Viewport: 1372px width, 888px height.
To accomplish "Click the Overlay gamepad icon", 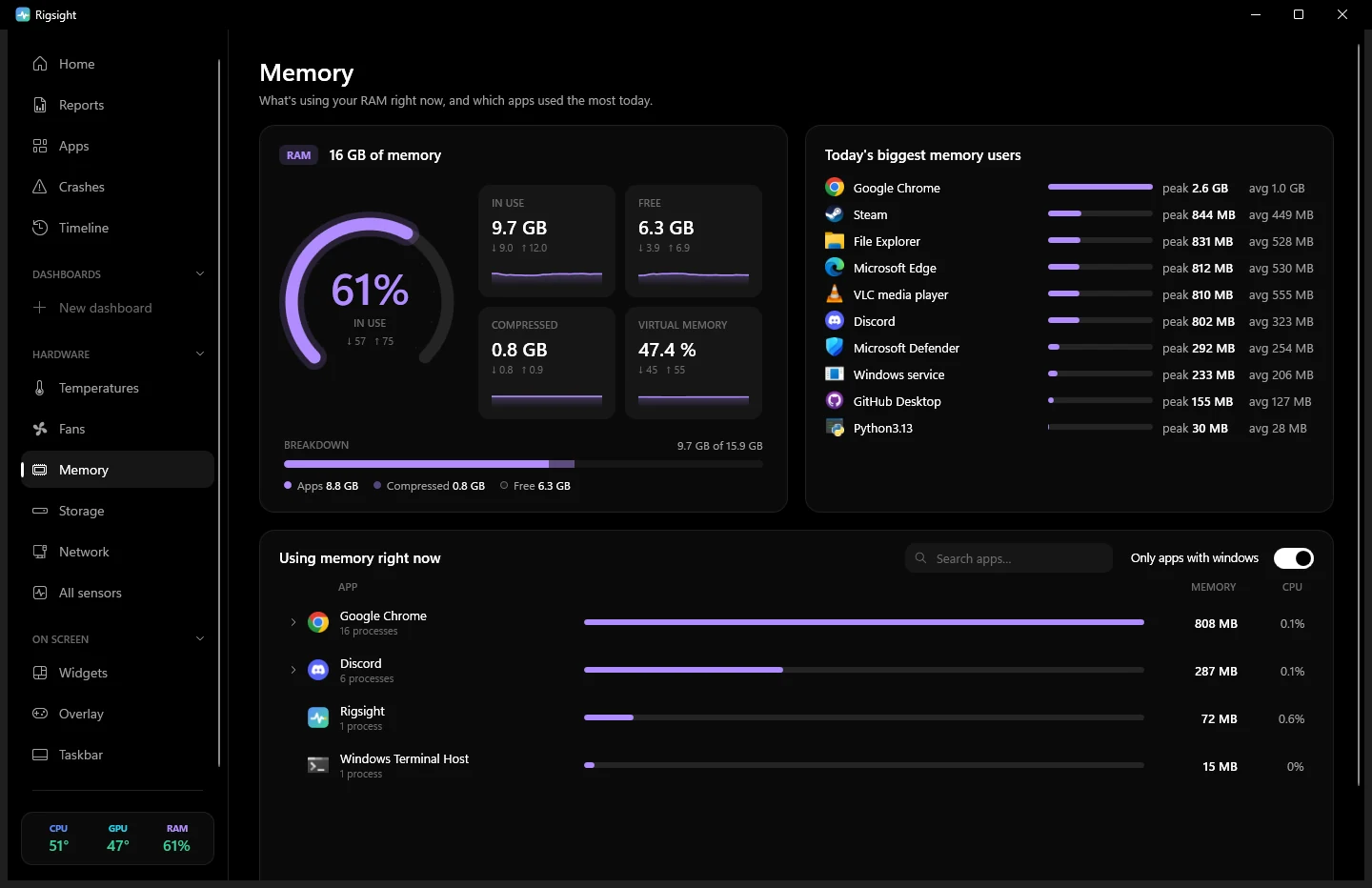I will (x=40, y=714).
